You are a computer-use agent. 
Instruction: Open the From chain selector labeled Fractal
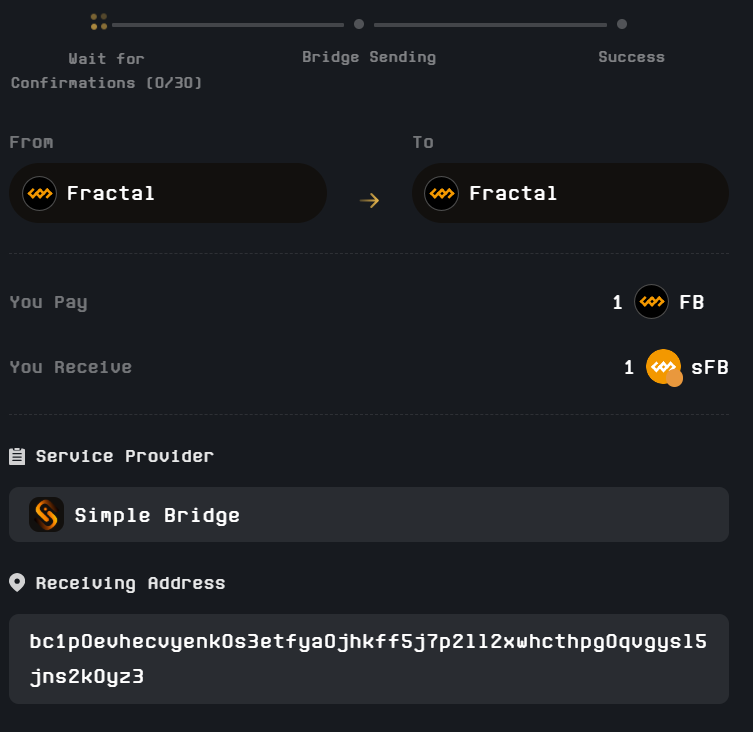coord(168,193)
